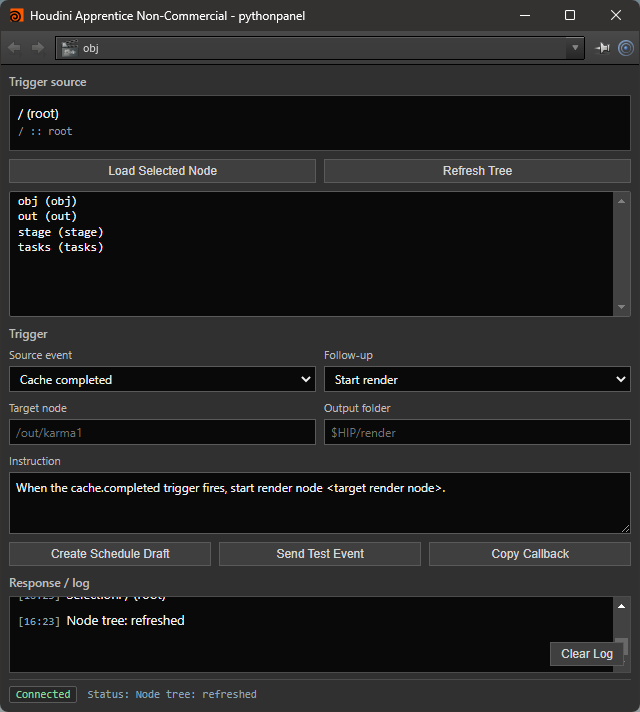Open the Follow-up Start render dropdown
Screen dimensions: 640x712
point(477,379)
